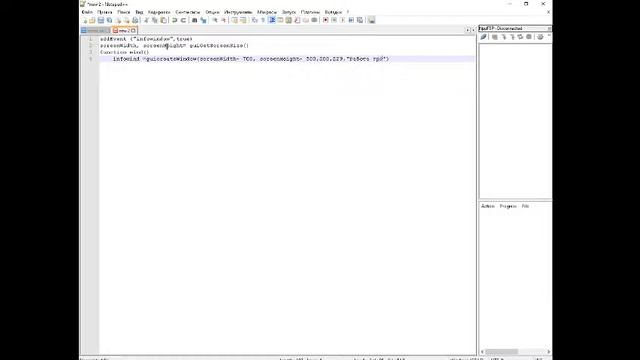Viewport: 640px width, 360px height.
Task: Click the addEvent code on line 1
Action: point(146,39)
